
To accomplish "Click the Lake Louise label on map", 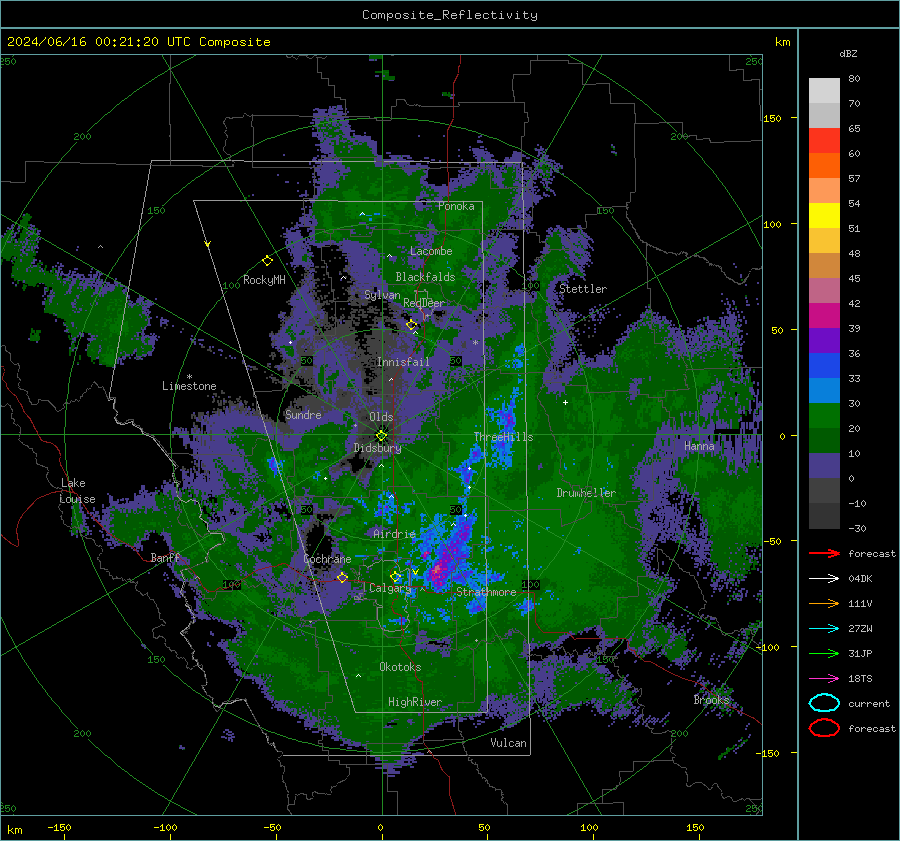I will click(77, 491).
